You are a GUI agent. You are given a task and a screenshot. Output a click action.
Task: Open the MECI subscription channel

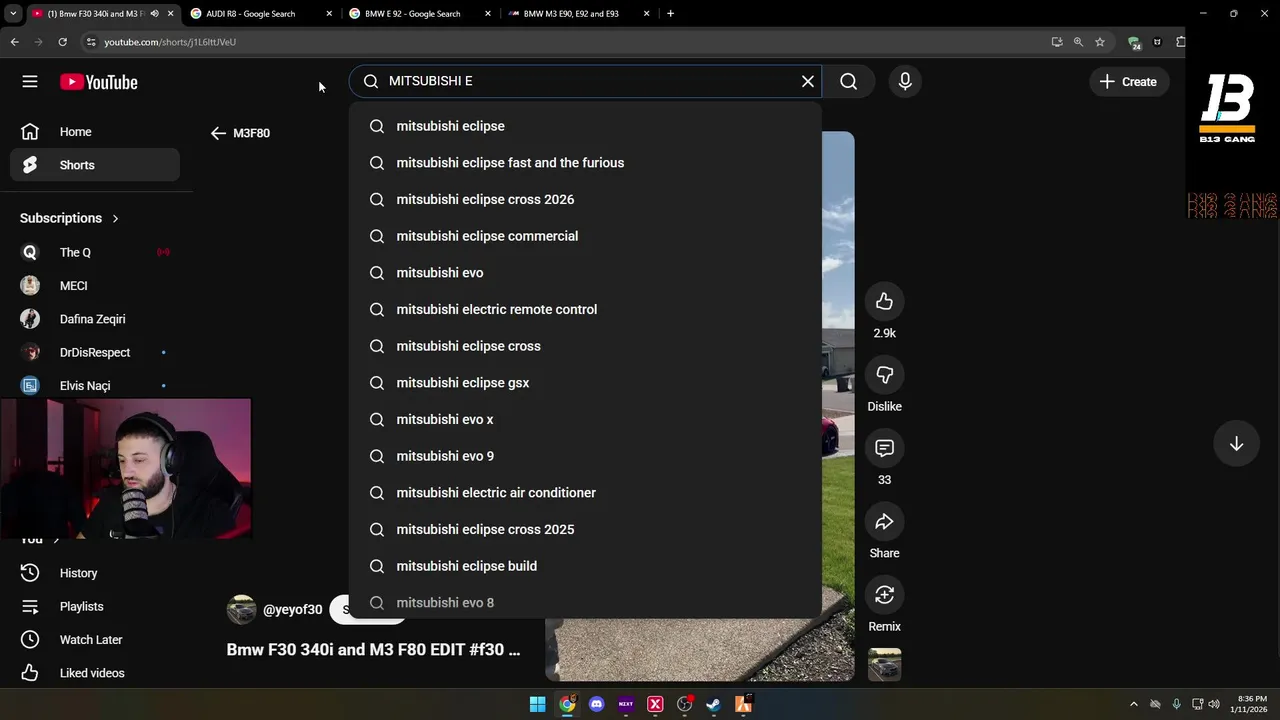pyautogui.click(x=95, y=286)
